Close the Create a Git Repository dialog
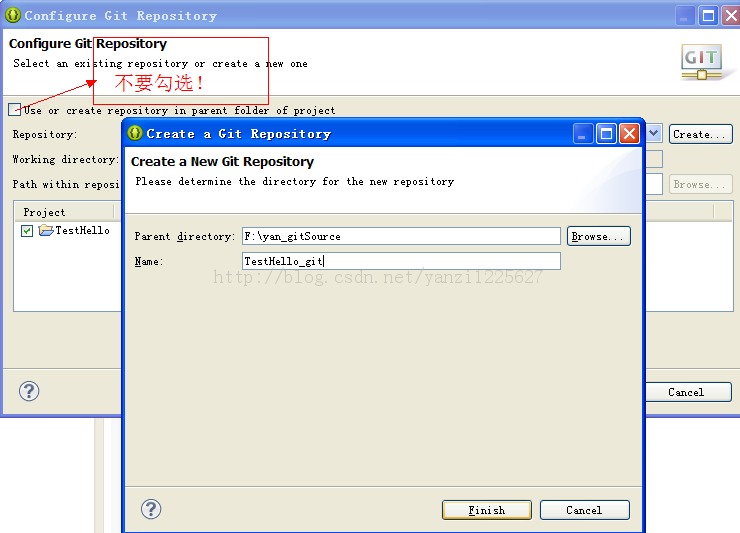The height and width of the screenshot is (533, 740). pyautogui.click(x=630, y=134)
